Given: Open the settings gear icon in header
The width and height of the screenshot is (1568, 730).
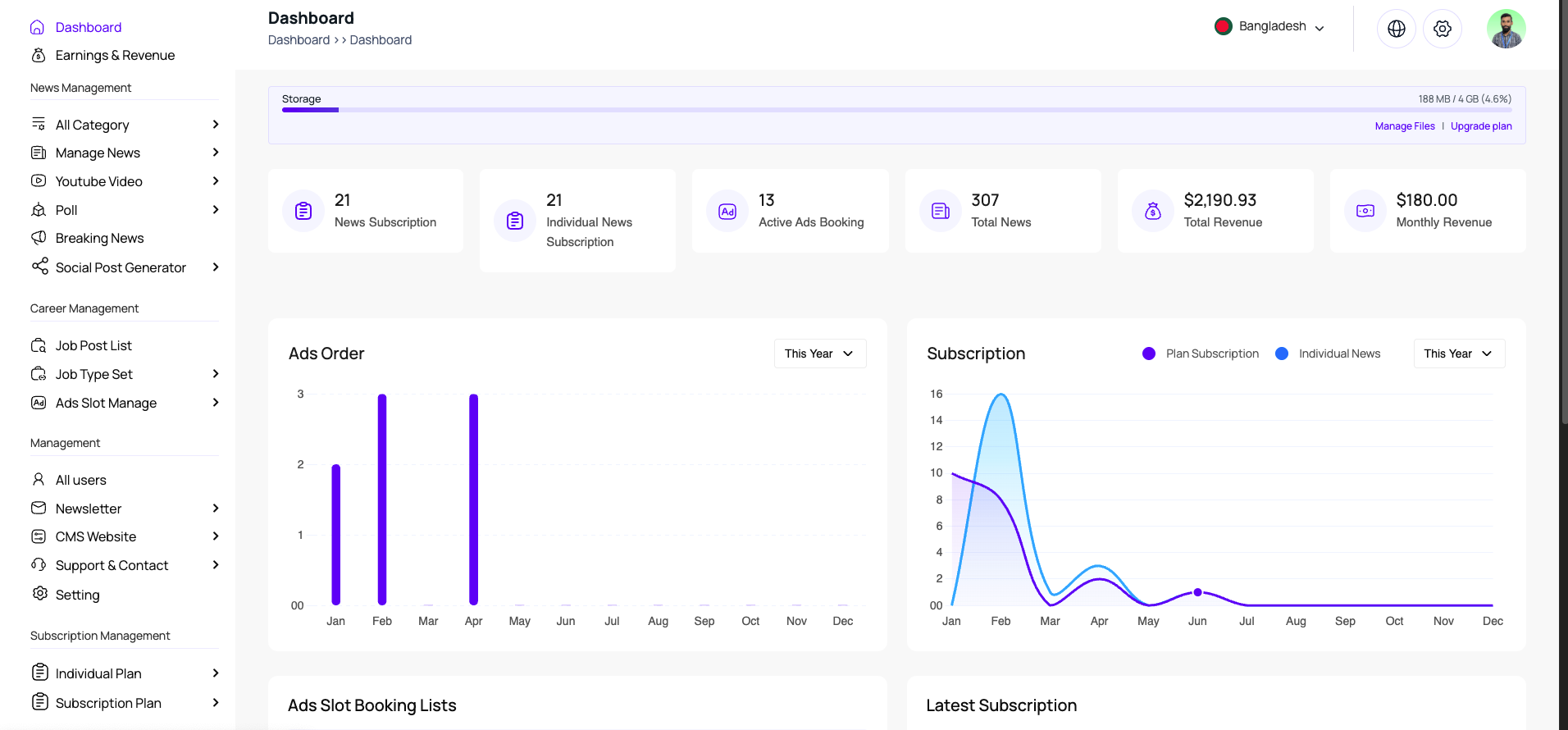Looking at the screenshot, I should pyautogui.click(x=1442, y=29).
